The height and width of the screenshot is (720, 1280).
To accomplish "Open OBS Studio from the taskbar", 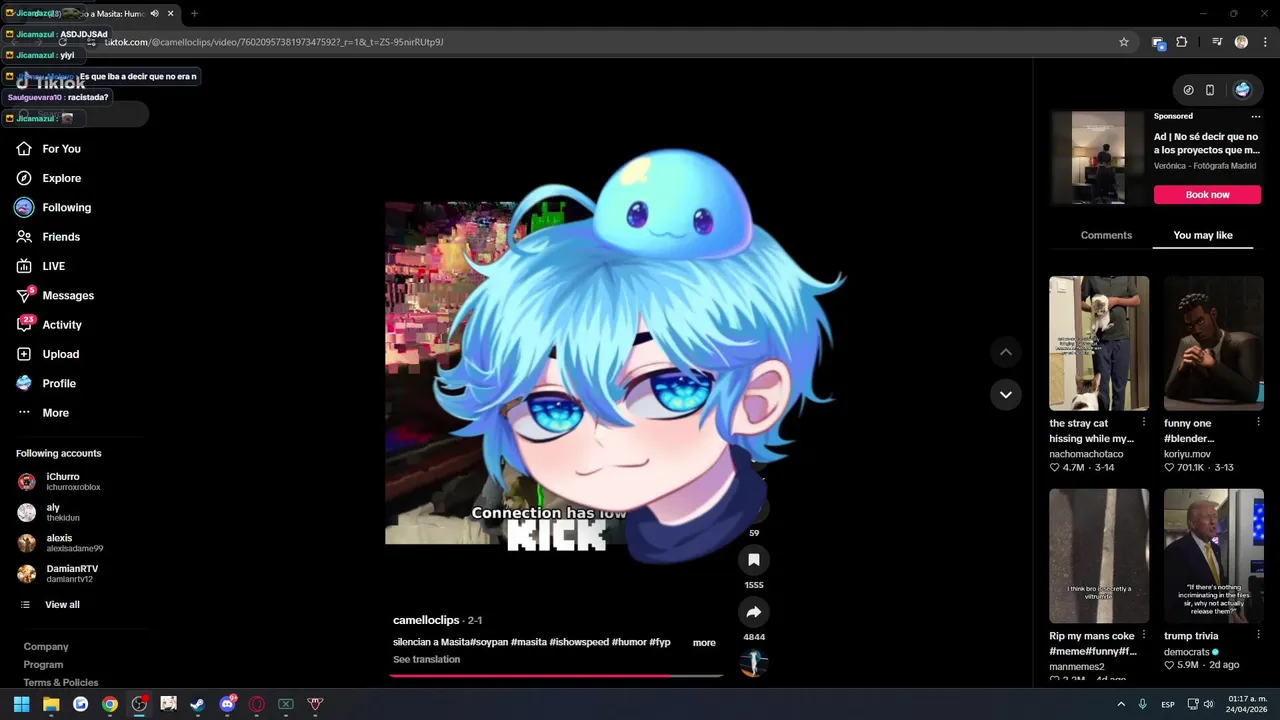I will (139, 704).
